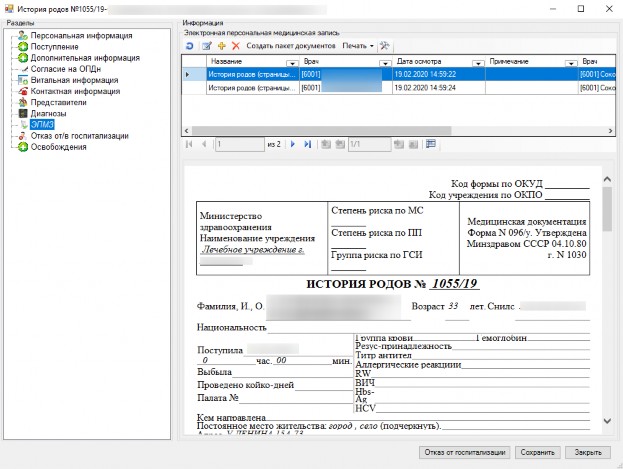Click Создать пакет документов

[x=291, y=46]
